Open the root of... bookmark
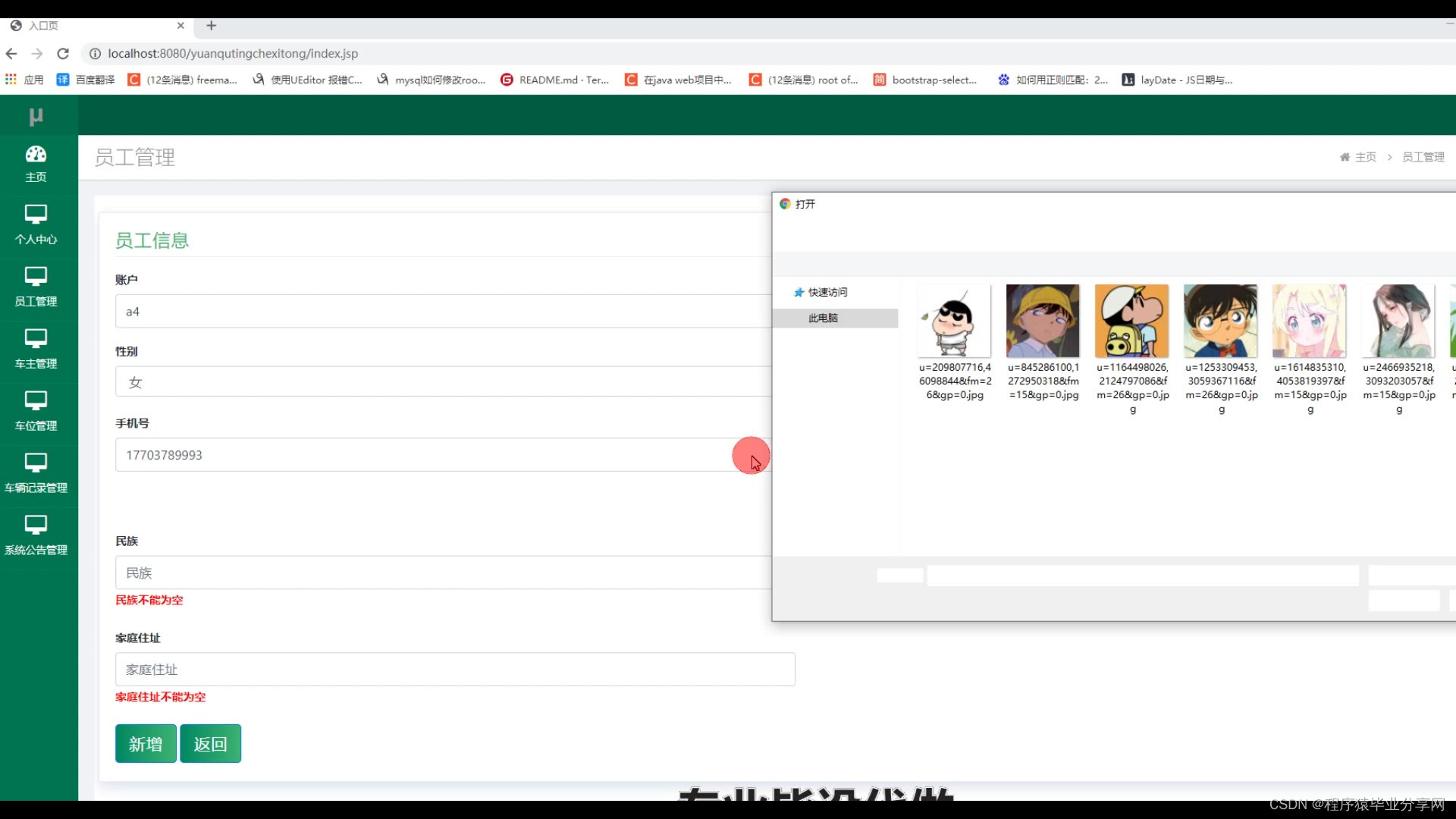Viewport: 1456px width, 819px height. click(x=803, y=80)
